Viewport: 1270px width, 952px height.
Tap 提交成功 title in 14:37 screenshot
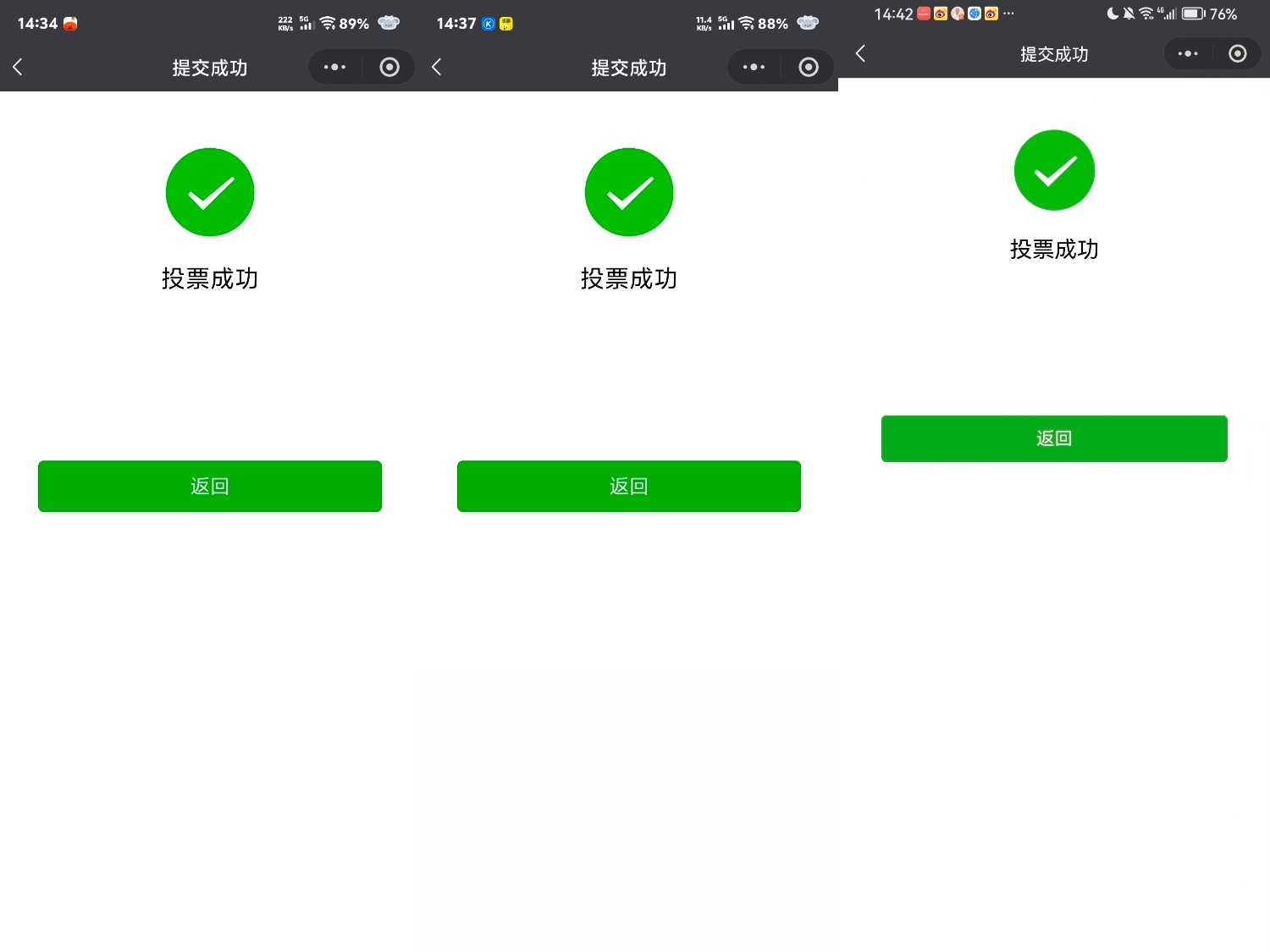point(629,68)
